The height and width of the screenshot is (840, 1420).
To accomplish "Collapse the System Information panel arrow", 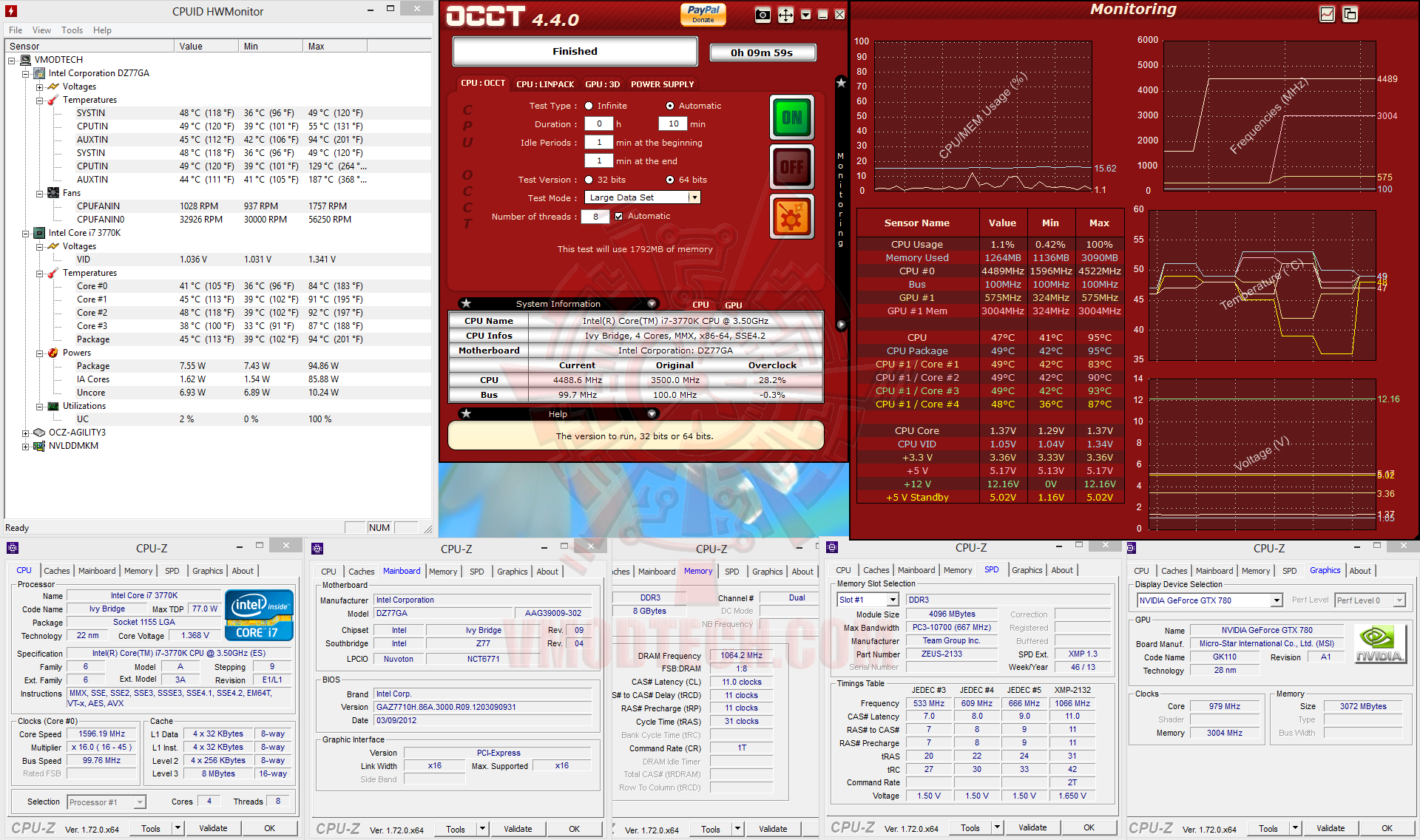I will 652,304.
